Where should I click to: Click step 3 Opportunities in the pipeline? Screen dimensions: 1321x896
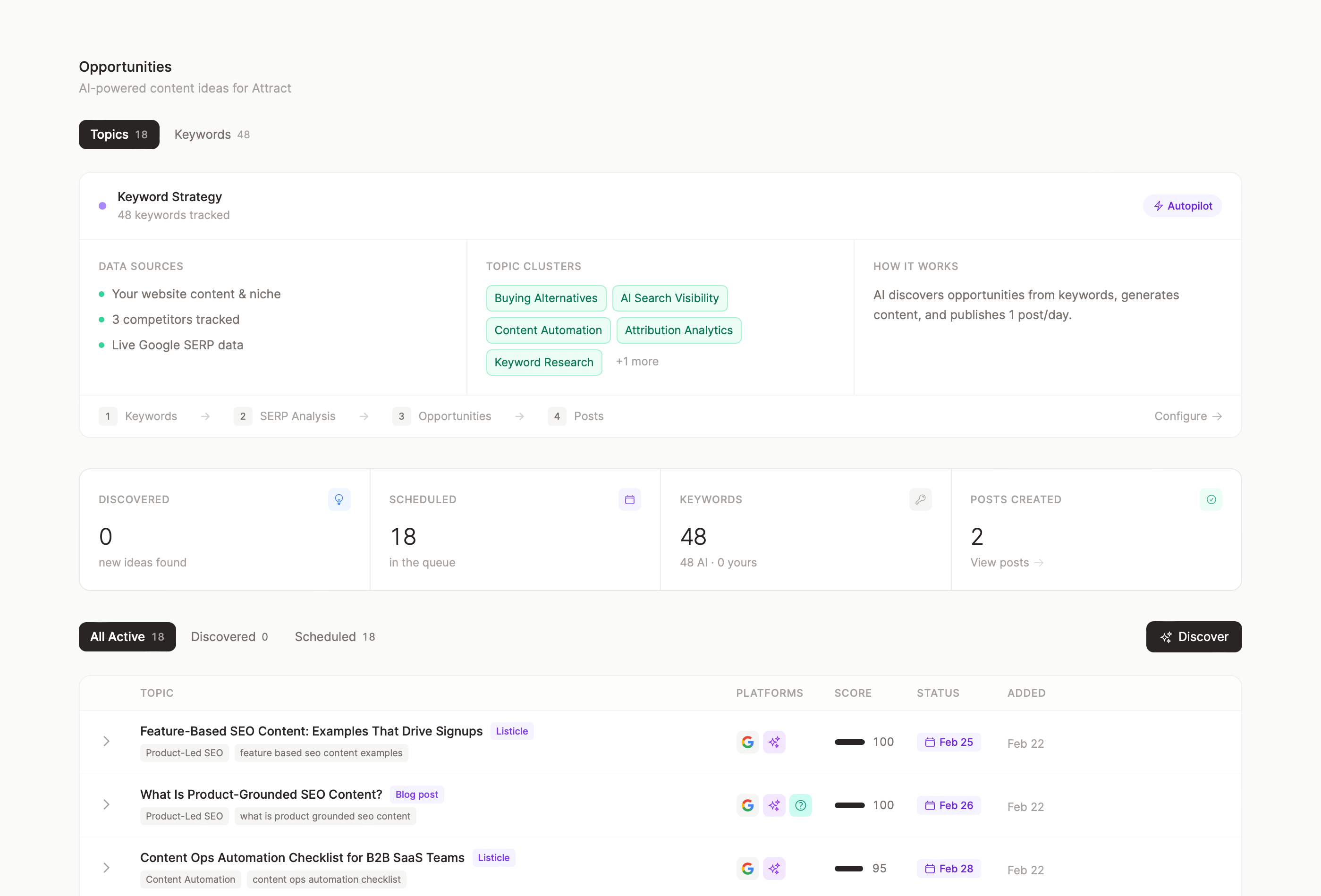pyautogui.click(x=441, y=416)
